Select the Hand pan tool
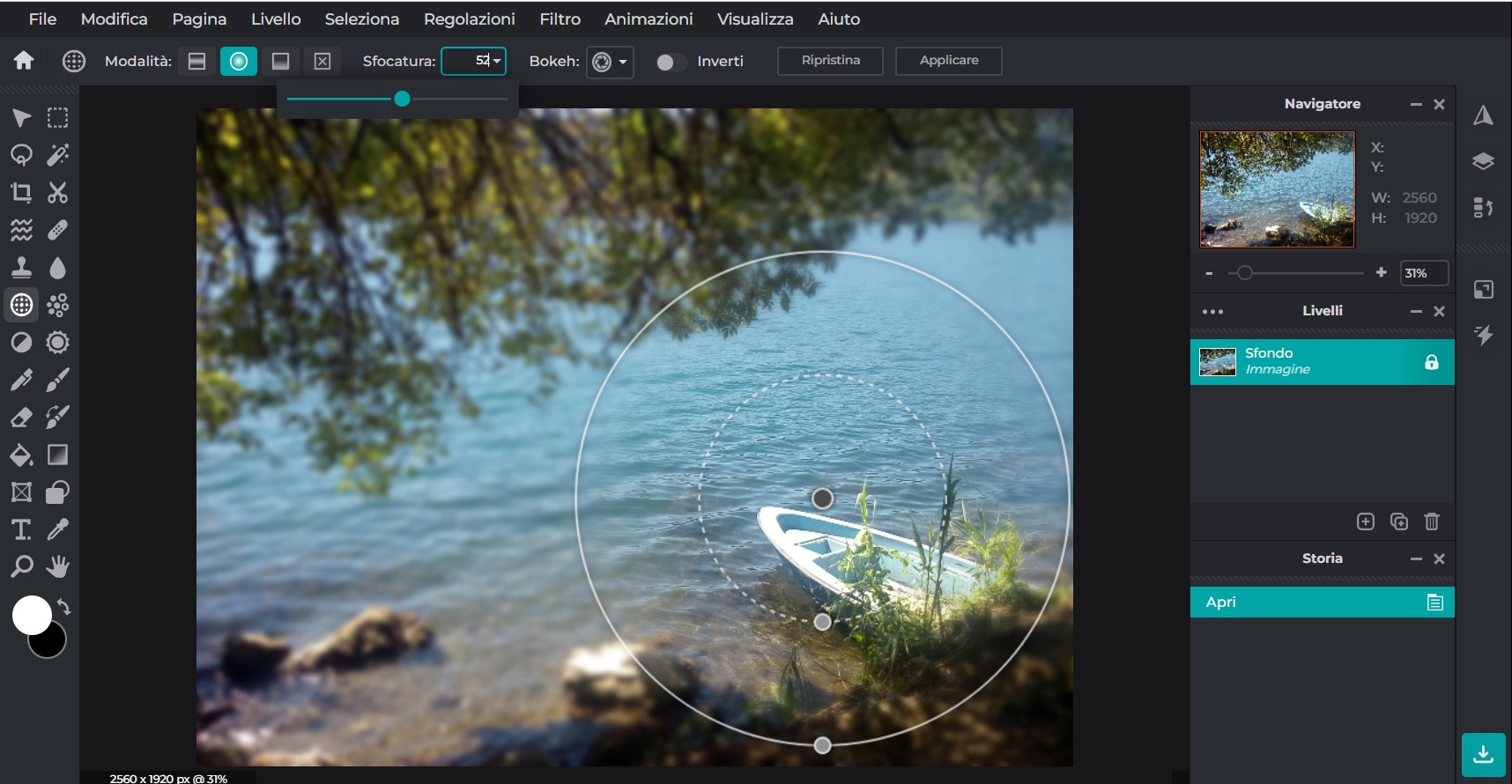Image resolution: width=1512 pixels, height=784 pixels. (x=58, y=566)
